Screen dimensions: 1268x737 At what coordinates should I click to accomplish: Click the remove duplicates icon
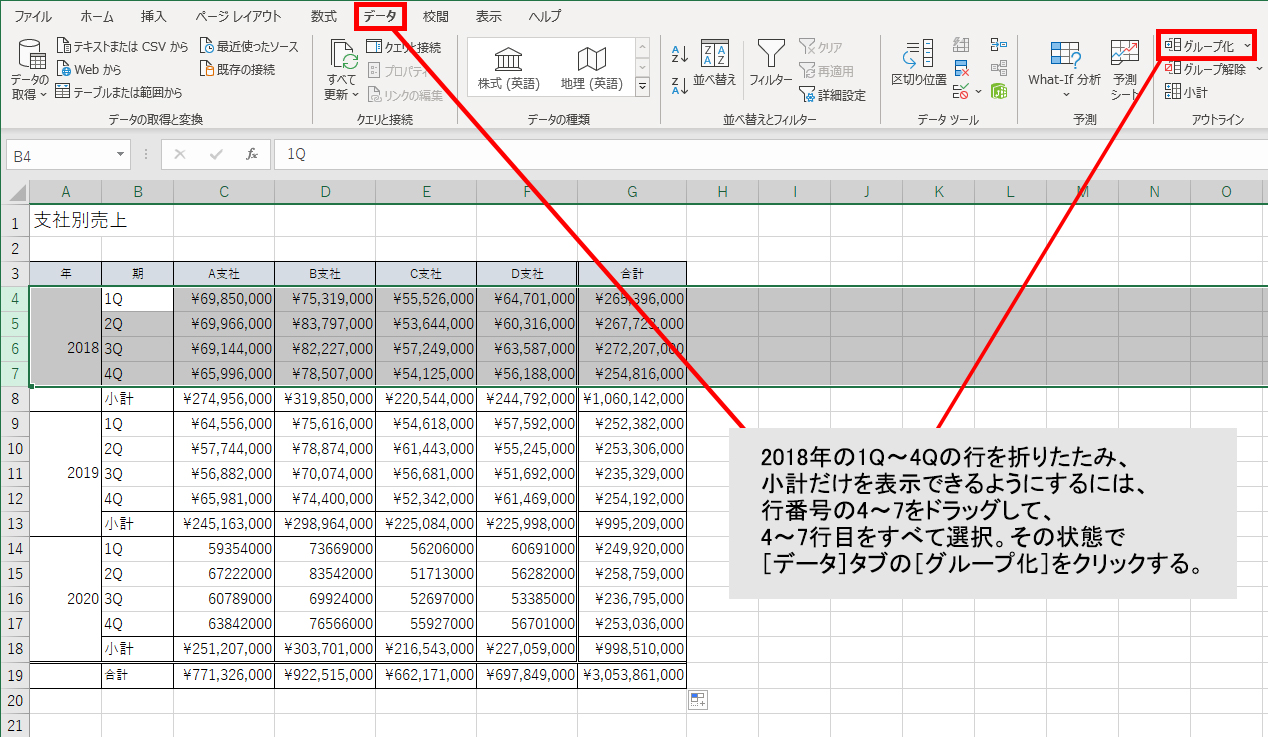click(962, 69)
